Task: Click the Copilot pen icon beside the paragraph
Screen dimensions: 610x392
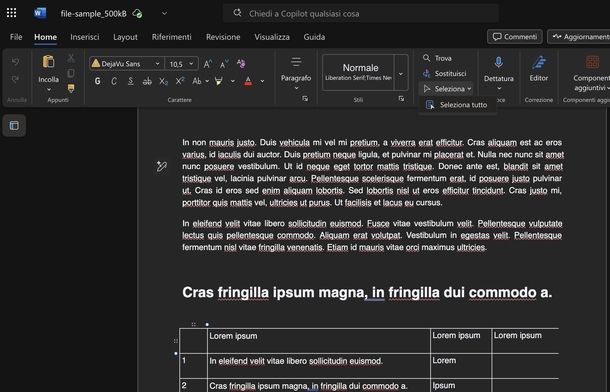Action: point(161,166)
